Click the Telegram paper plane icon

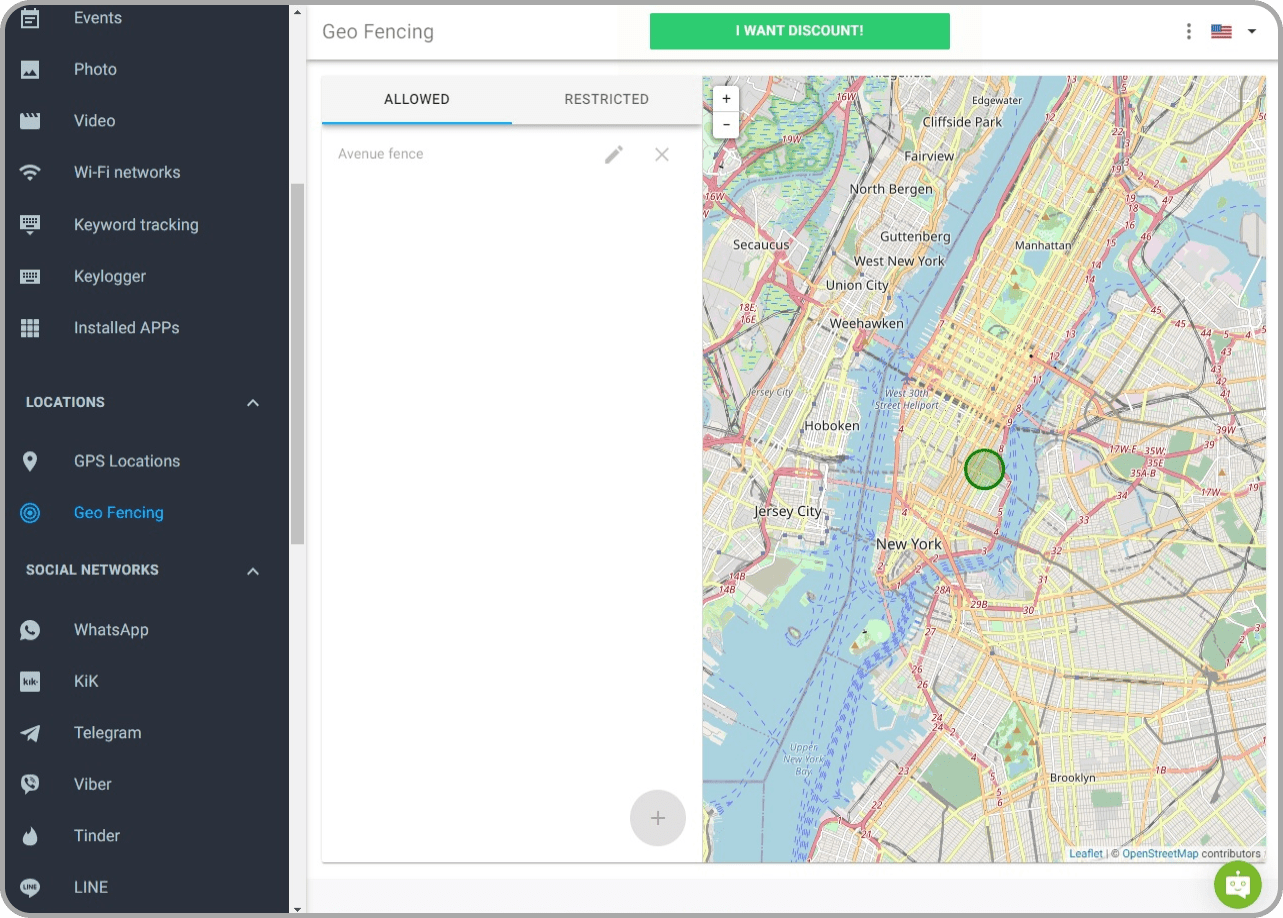pyautogui.click(x=30, y=733)
